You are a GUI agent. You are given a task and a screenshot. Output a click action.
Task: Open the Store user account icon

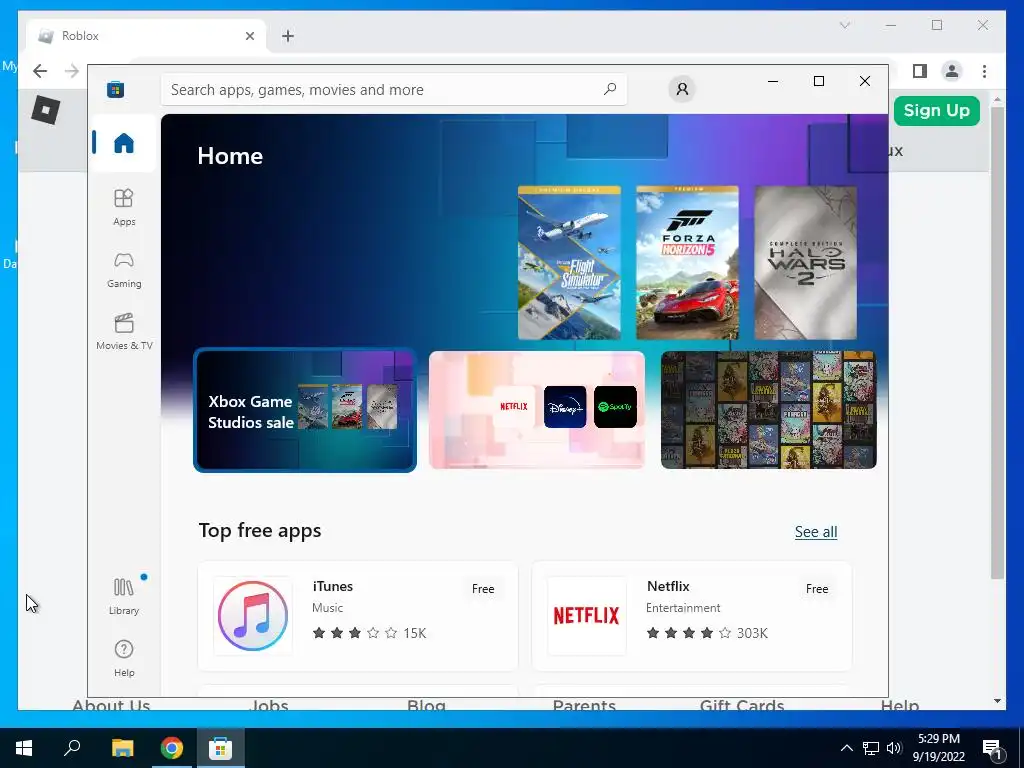click(682, 89)
